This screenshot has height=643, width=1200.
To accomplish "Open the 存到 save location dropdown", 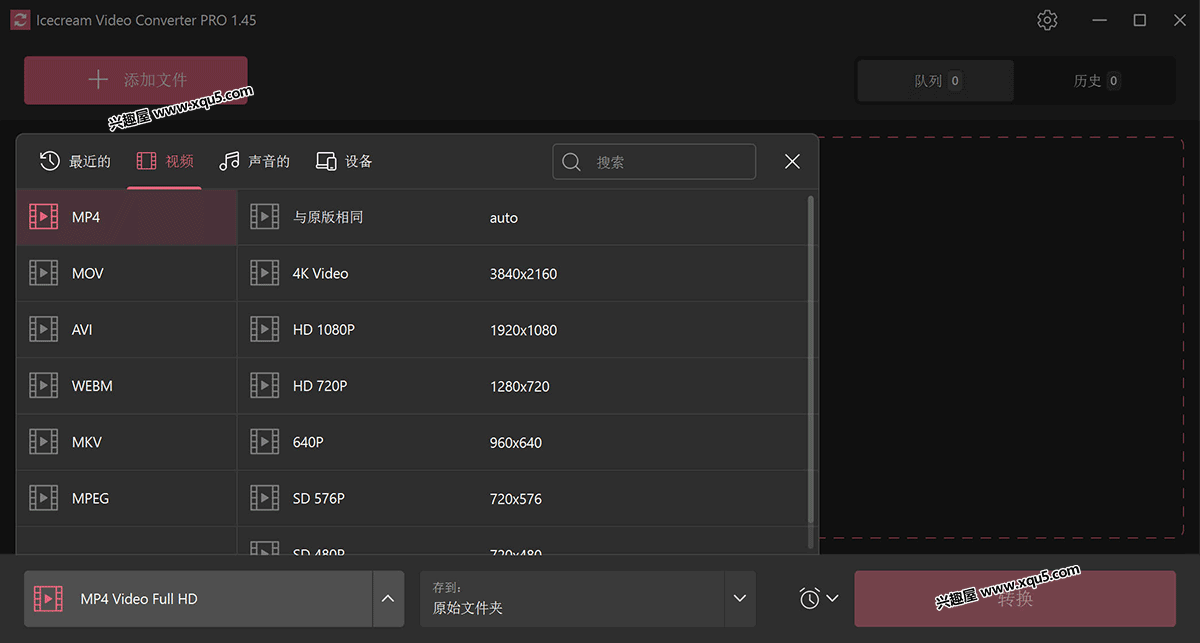I will (588, 599).
